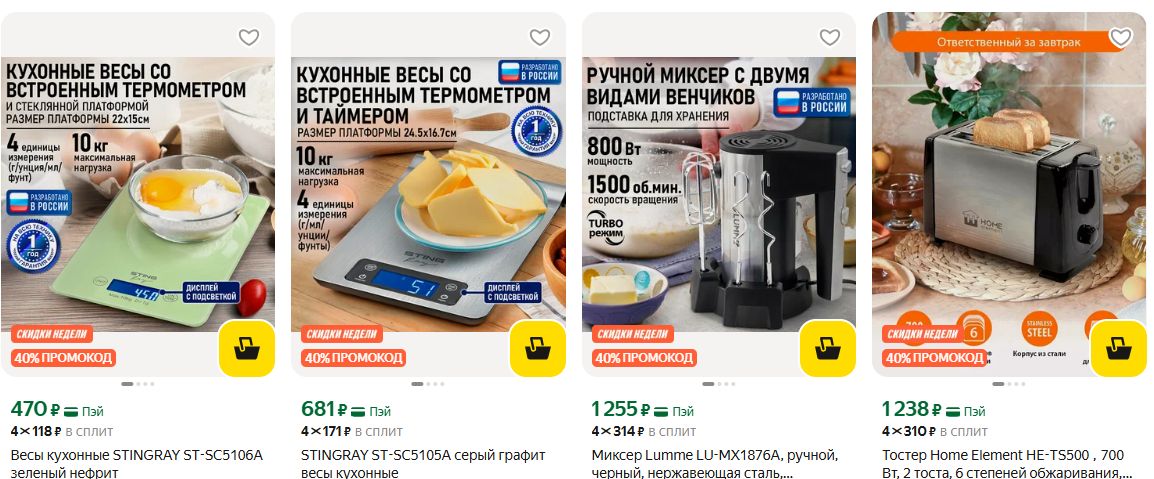This screenshot has height=479, width=1154.
Task: Add Home Element toaster to cart
Action: [x=1118, y=349]
